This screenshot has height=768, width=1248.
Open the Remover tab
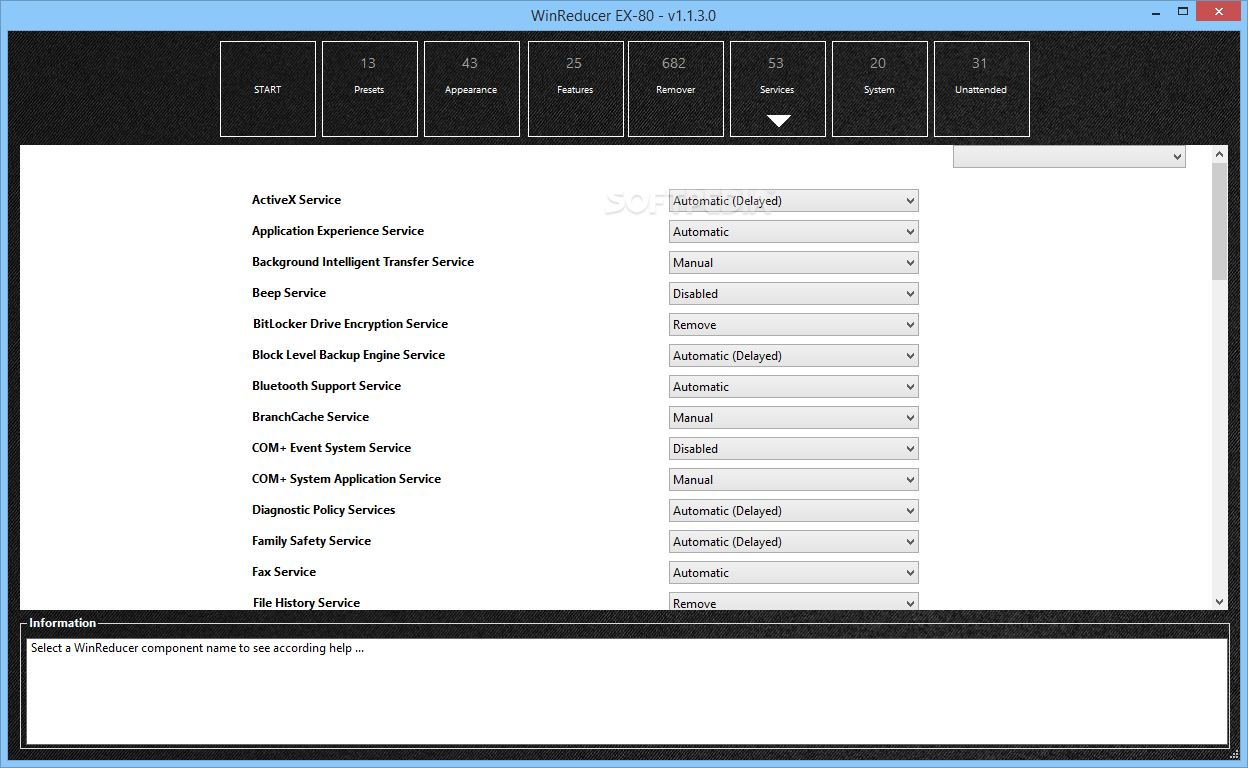tap(676, 89)
